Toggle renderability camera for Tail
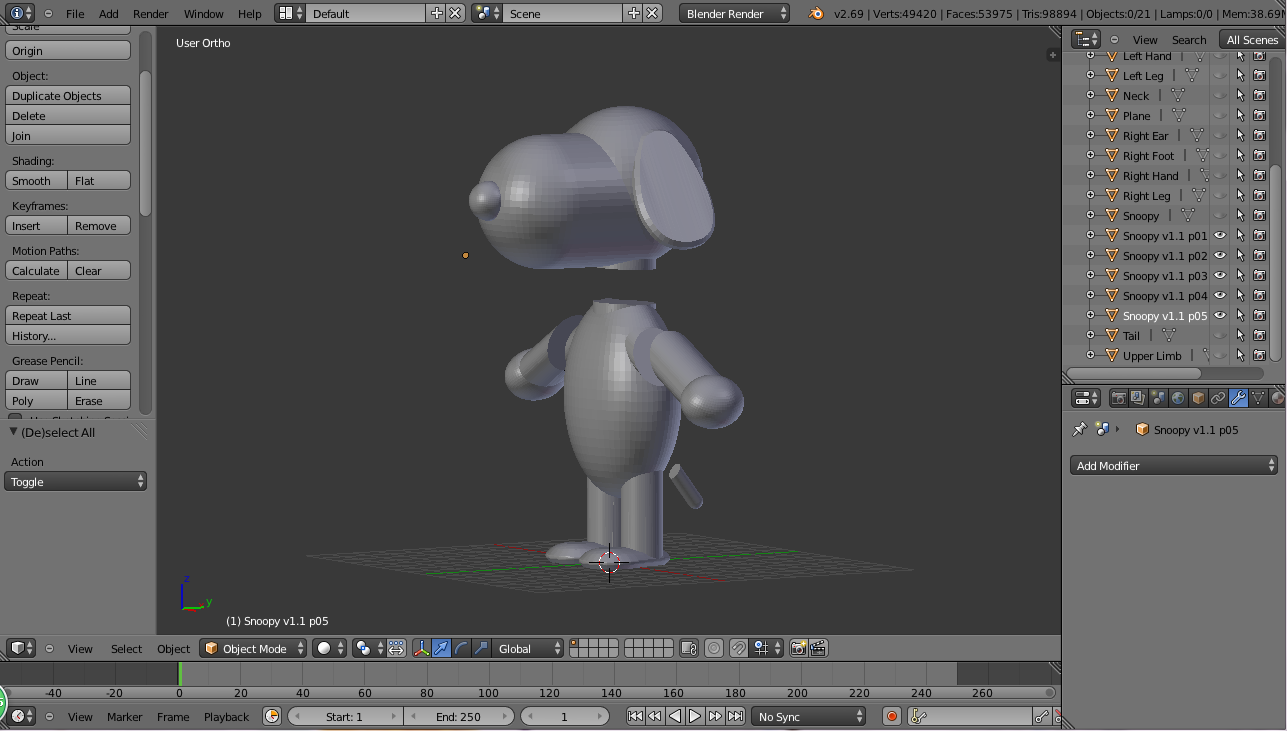Viewport: 1287px width, 731px height. coord(1260,336)
